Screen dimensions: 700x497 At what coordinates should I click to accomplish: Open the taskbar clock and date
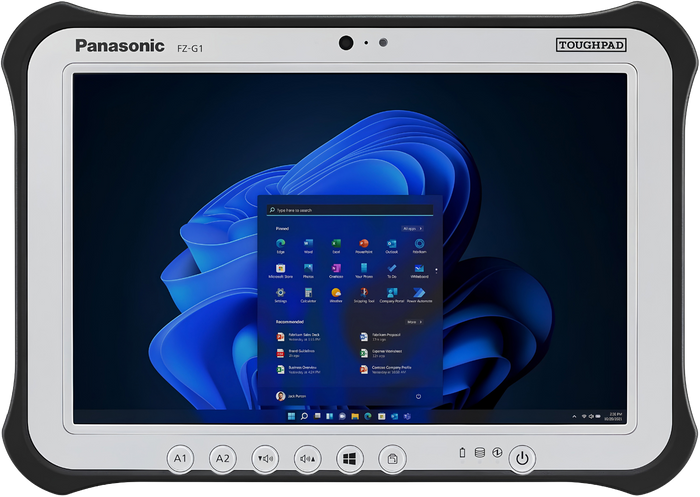pyautogui.click(x=613, y=417)
